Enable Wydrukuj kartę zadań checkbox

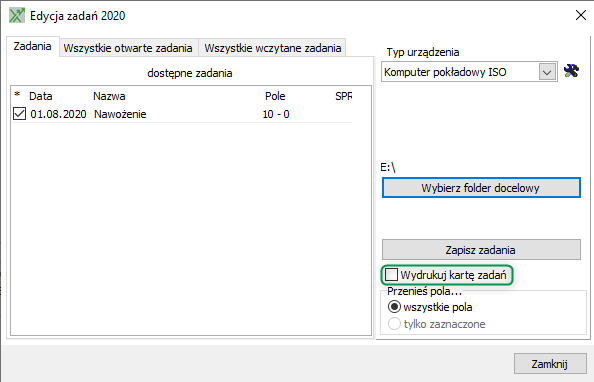(x=391, y=275)
